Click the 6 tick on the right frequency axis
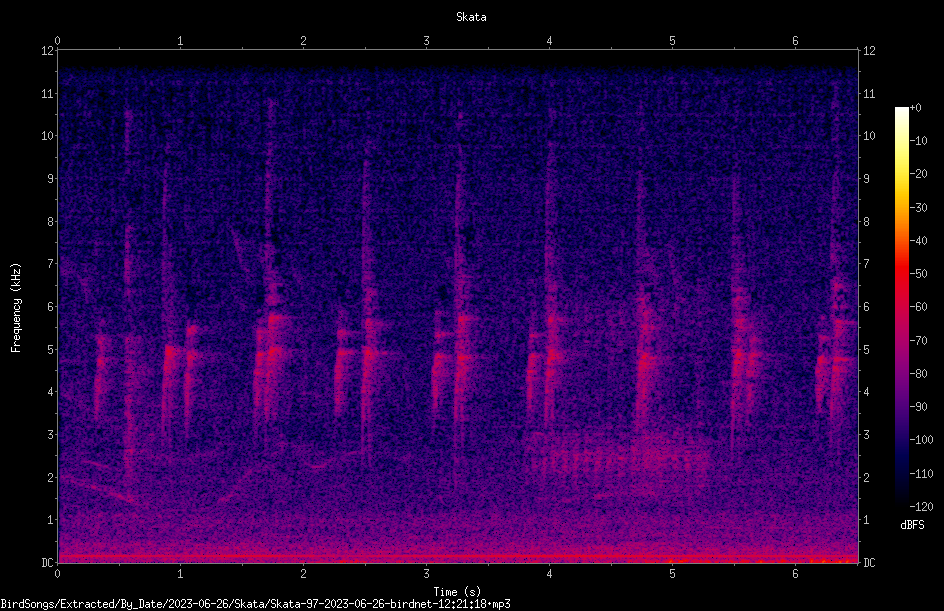Screen dimensions: 944x611 coord(866,306)
